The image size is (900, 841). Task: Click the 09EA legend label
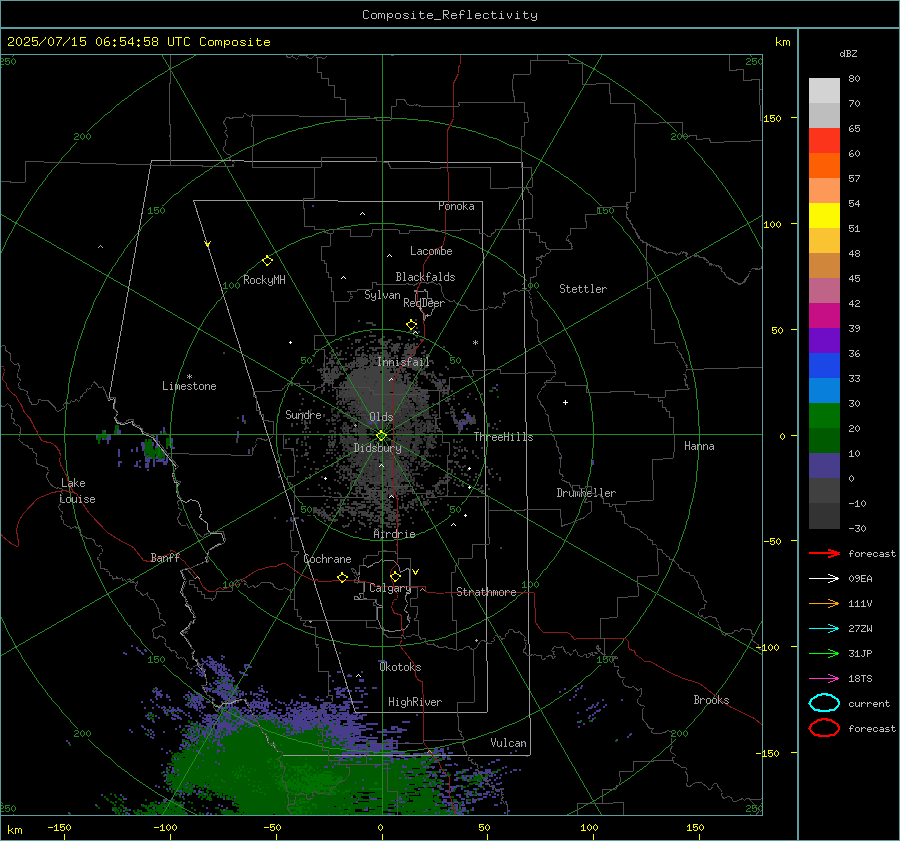(860, 579)
